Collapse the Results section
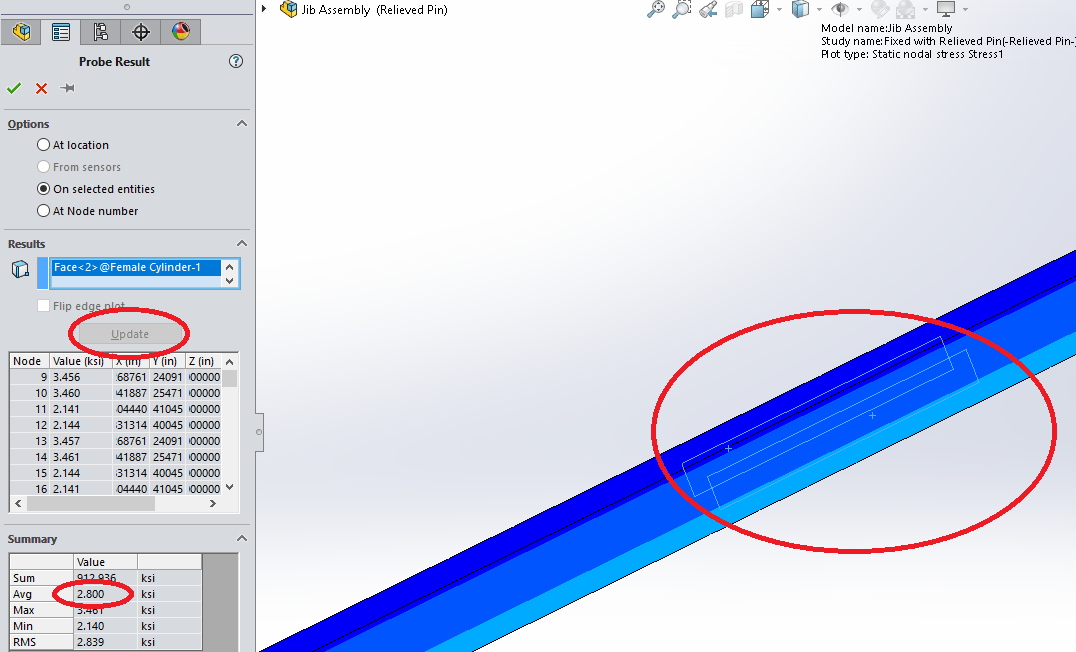1076x652 pixels. [x=242, y=244]
